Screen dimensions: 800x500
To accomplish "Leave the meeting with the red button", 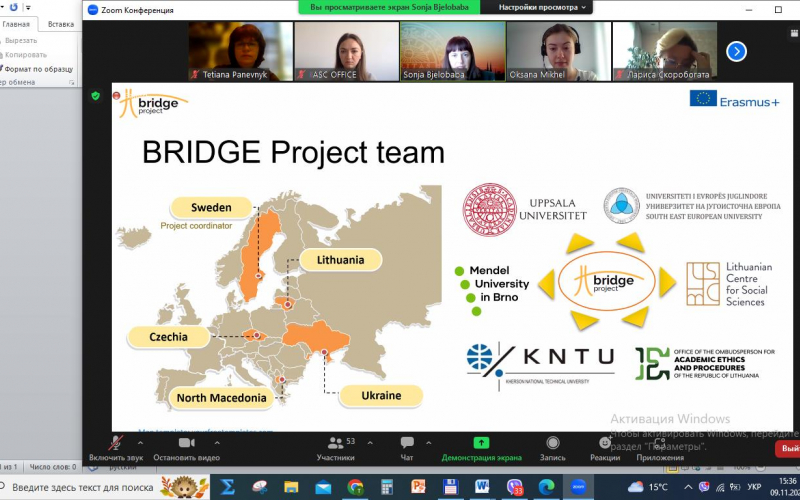I will 788,449.
